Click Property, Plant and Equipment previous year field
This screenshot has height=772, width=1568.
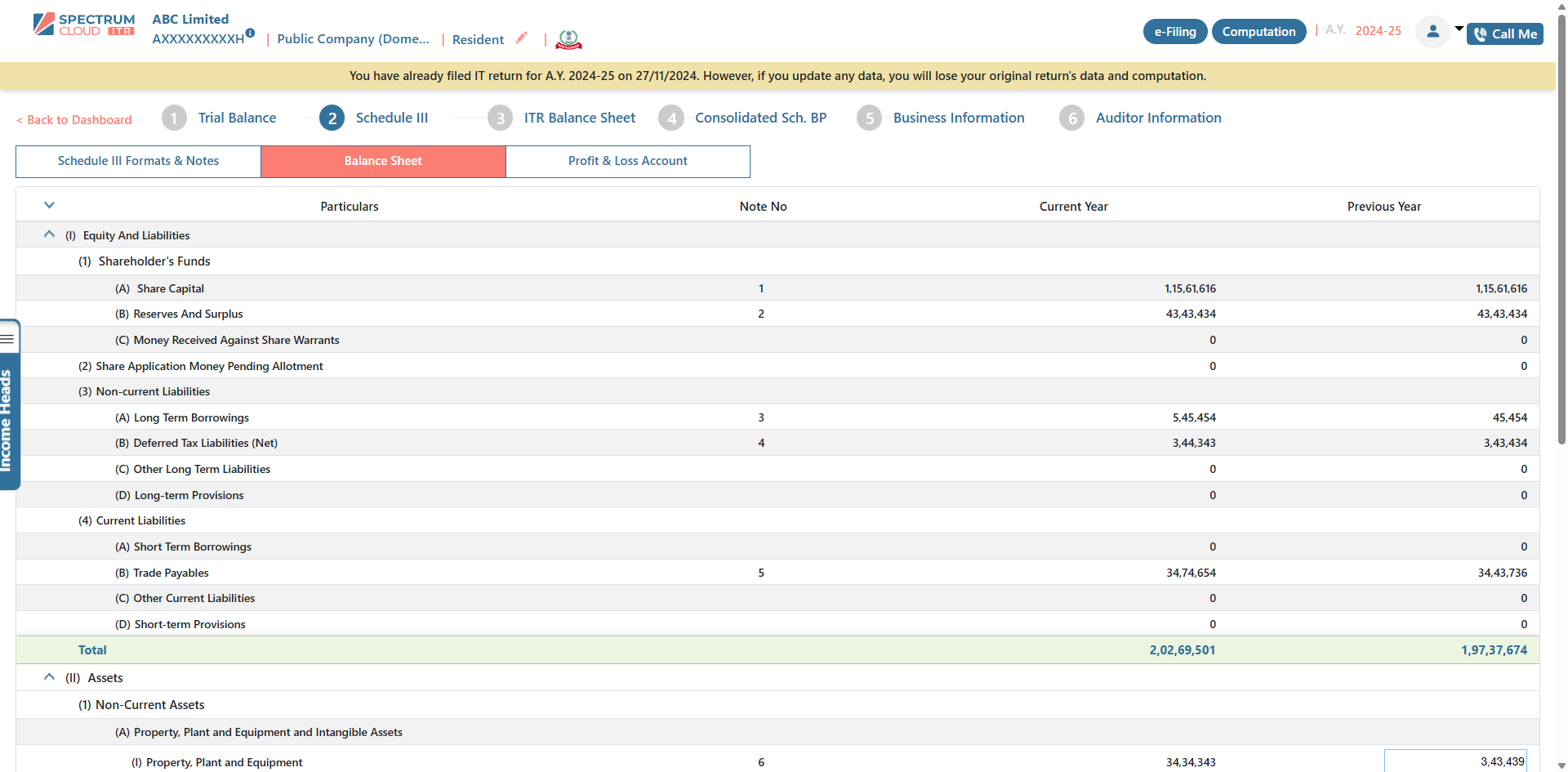point(1454,761)
